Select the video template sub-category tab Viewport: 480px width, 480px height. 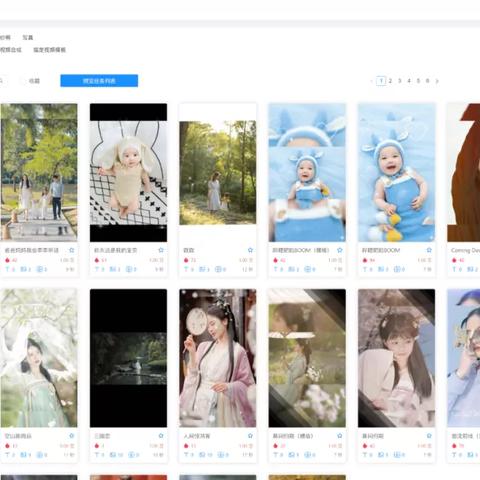[49, 50]
